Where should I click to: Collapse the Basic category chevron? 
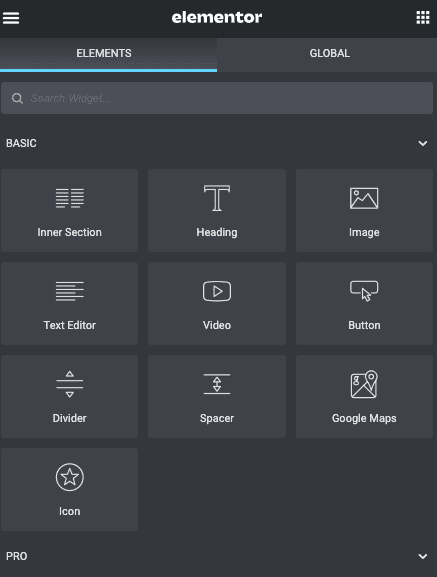[423, 143]
